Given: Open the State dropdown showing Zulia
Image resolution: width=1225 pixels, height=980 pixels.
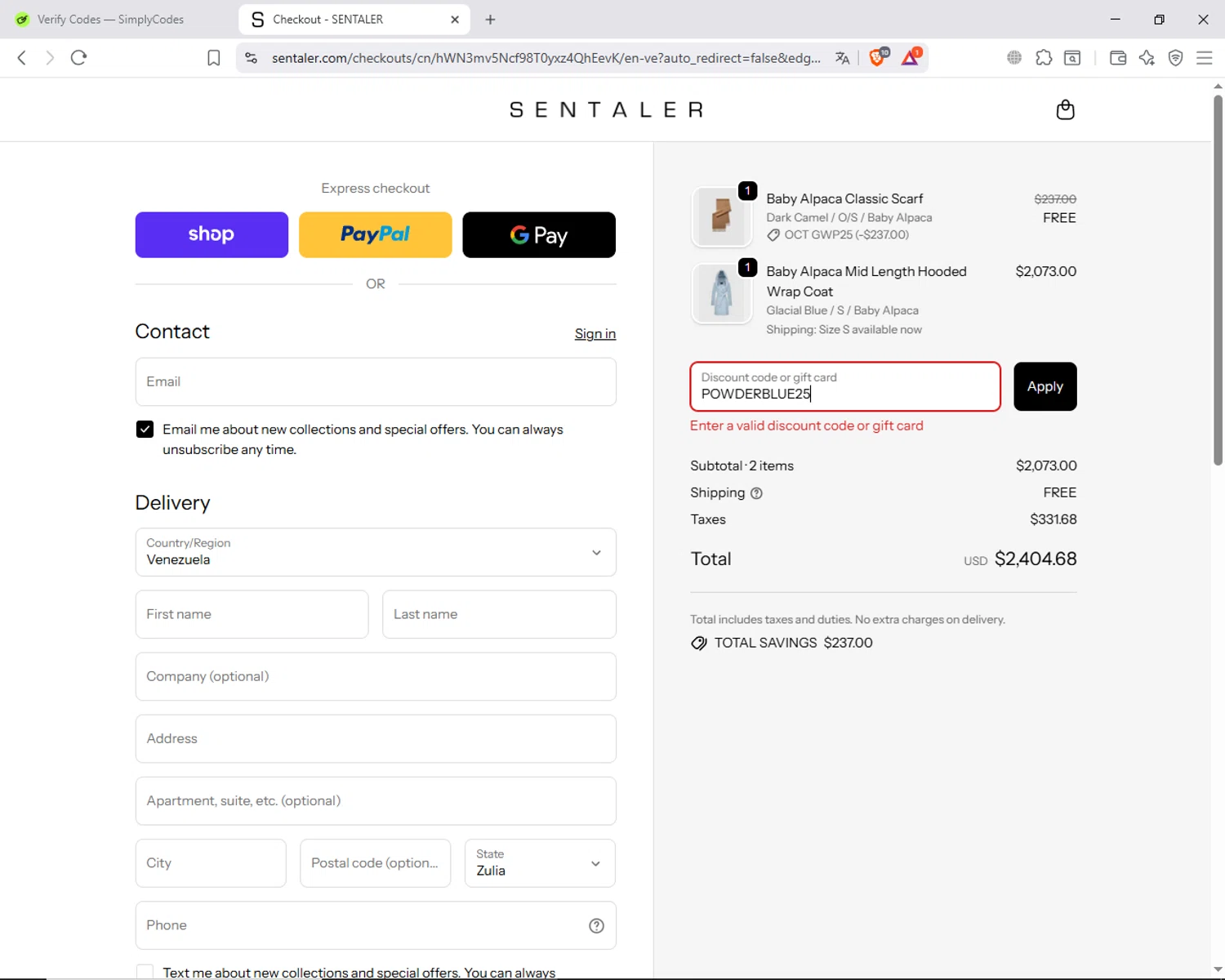Looking at the screenshot, I should [540, 863].
